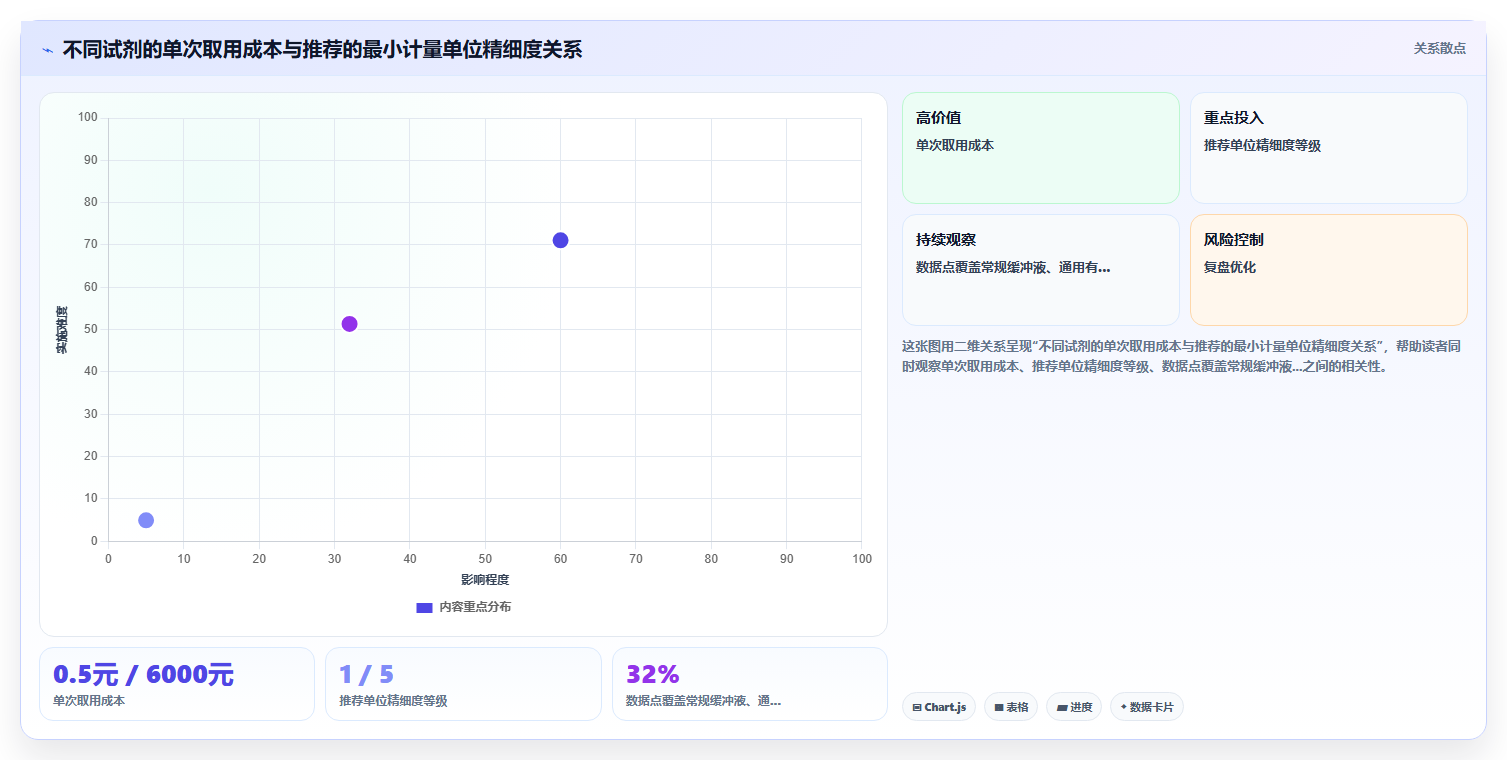Select the purple scatter point at 32
The image size is (1507, 760).
(349, 324)
